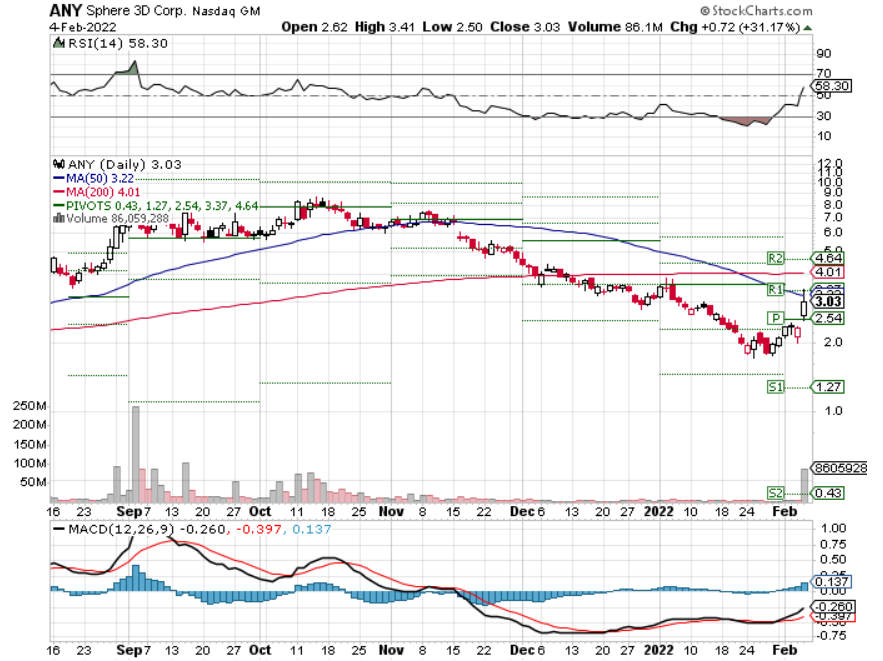Click the Feb label on the MACD panel axis
The image size is (883, 661).
[784, 650]
